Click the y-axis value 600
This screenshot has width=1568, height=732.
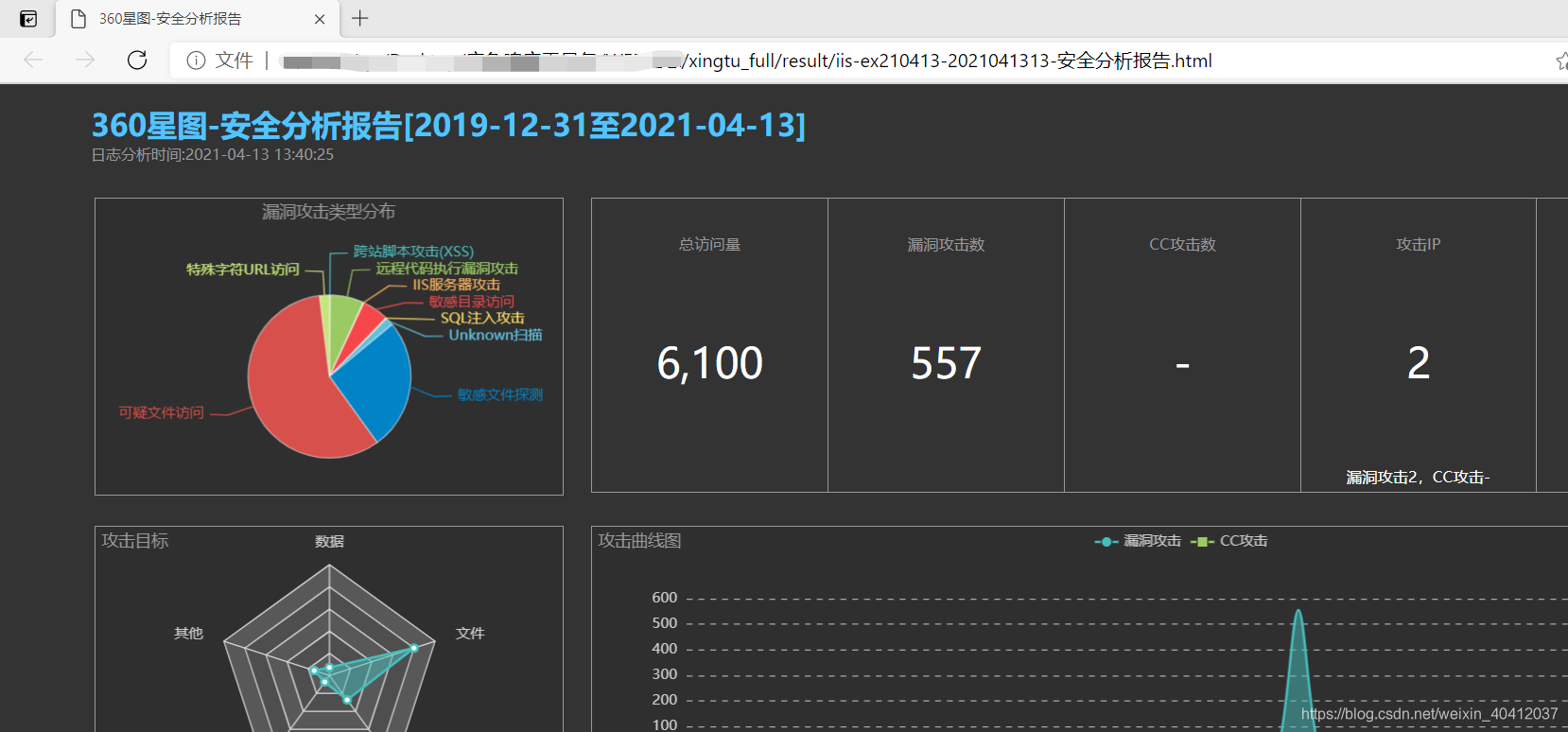(665, 598)
